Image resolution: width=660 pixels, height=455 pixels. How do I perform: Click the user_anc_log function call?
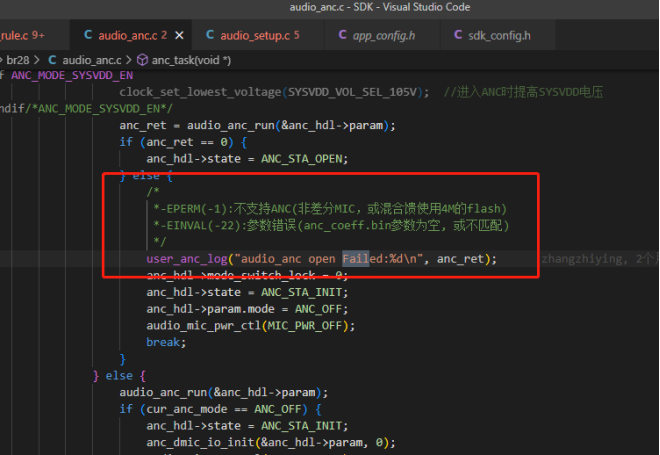point(187,259)
